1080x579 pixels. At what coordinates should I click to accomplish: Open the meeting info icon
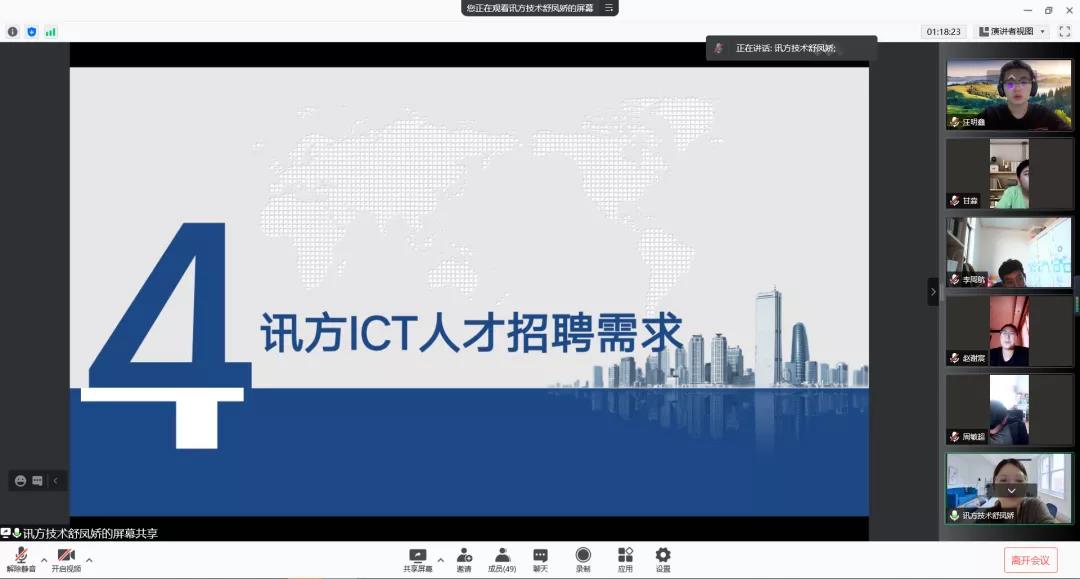point(12,32)
